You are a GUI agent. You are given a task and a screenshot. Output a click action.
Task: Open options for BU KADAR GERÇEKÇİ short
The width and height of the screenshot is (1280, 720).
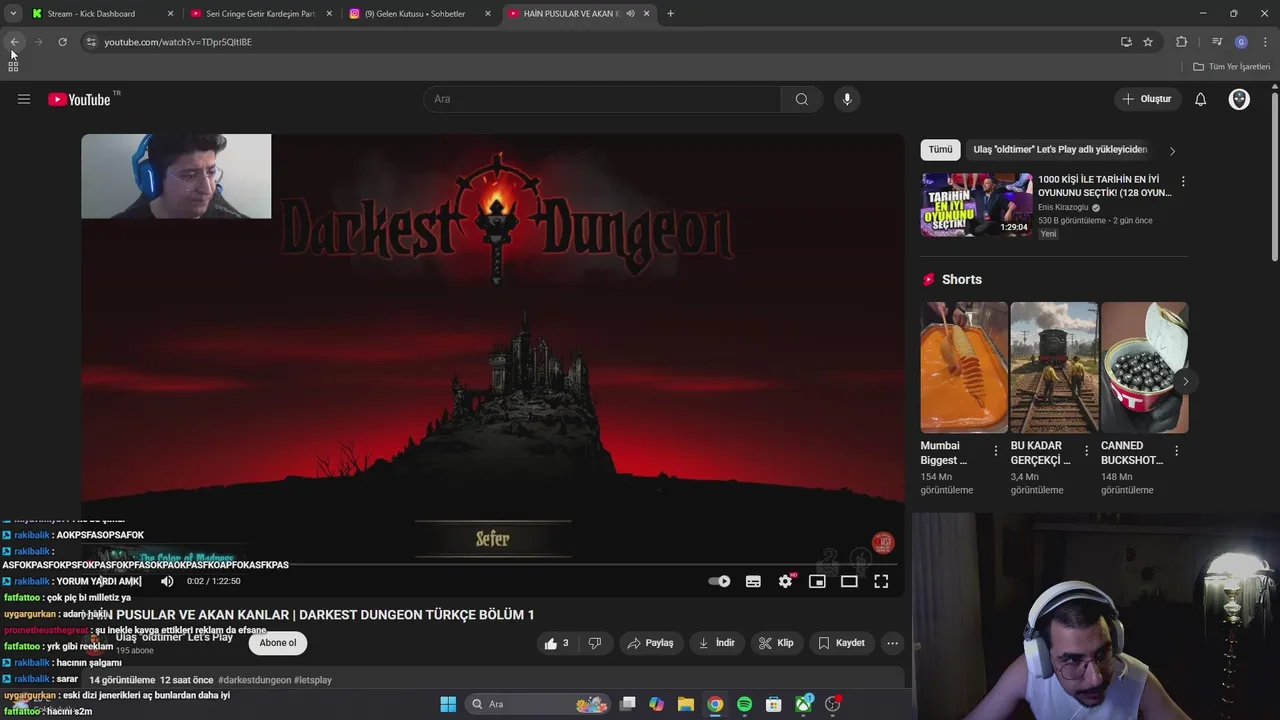click(x=1086, y=451)
